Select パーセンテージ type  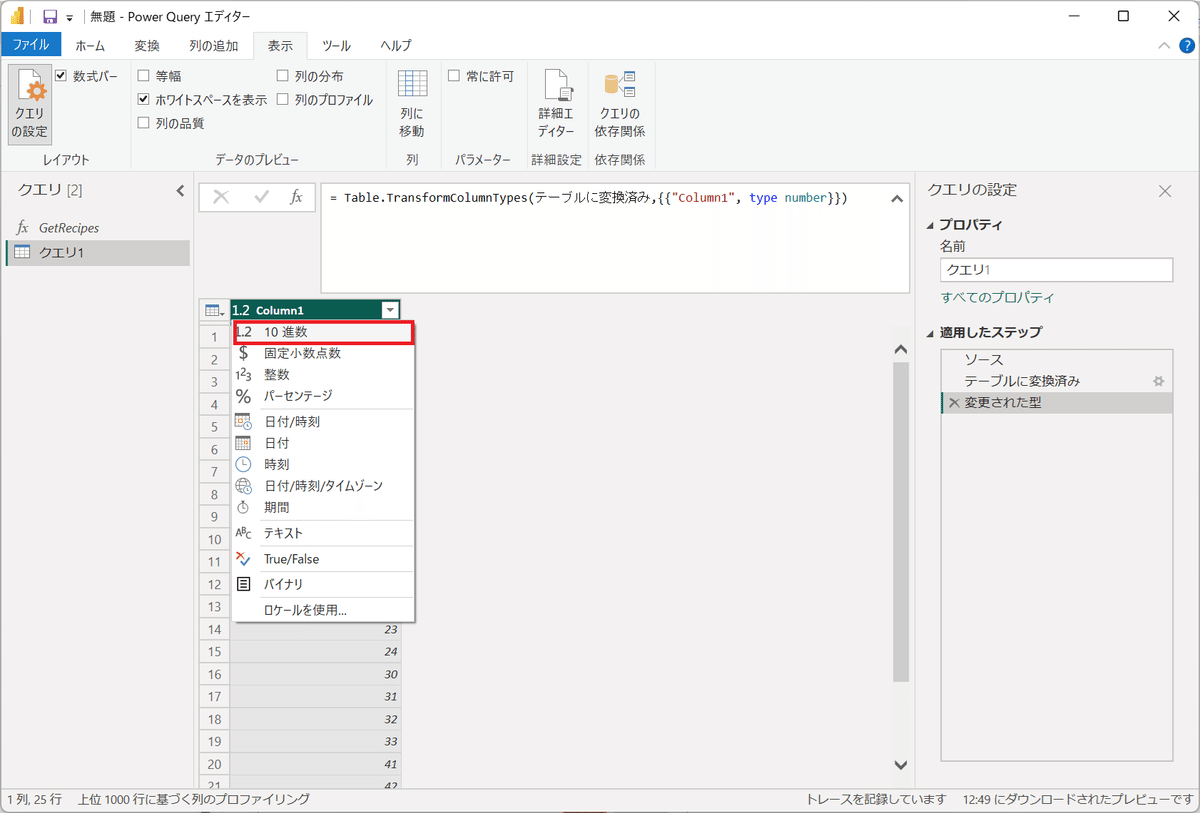[x=323, y=396]
